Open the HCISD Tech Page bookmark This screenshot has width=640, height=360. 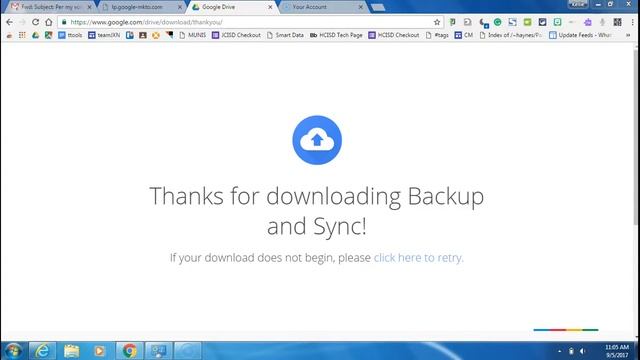tap(336, 35)
